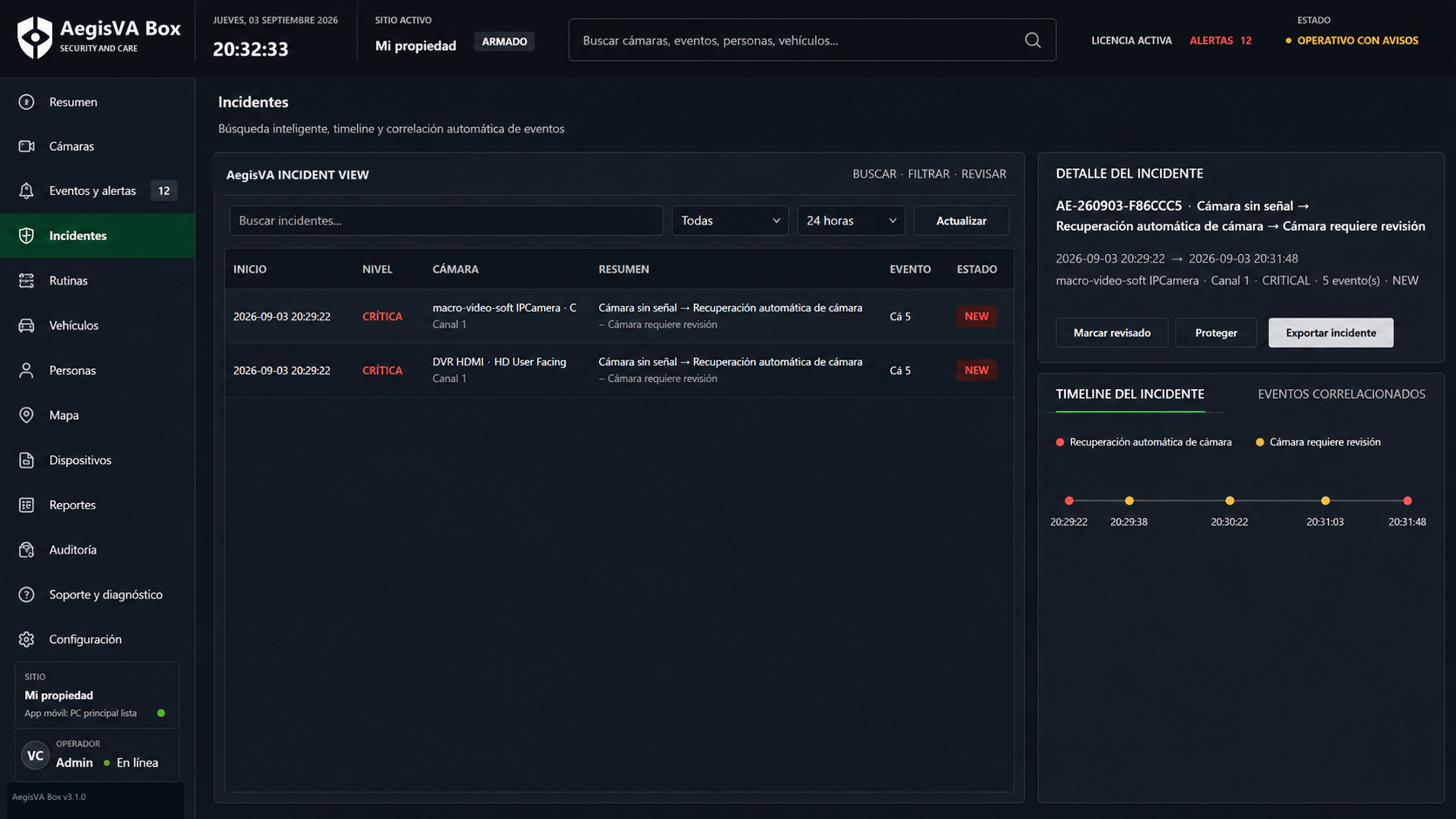Open the 24 horas time range dropdown

pos(851,220)
